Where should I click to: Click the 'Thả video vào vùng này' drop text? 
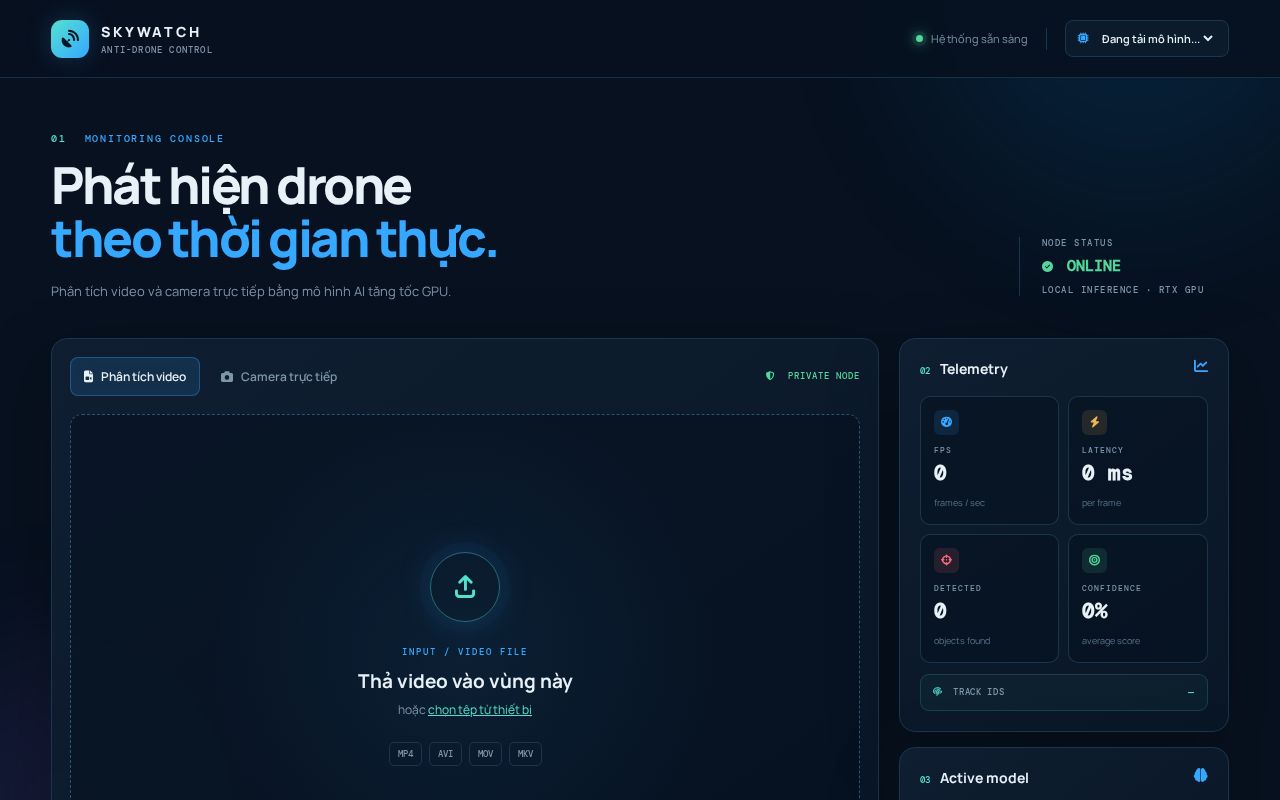click(x=465, y=682)
